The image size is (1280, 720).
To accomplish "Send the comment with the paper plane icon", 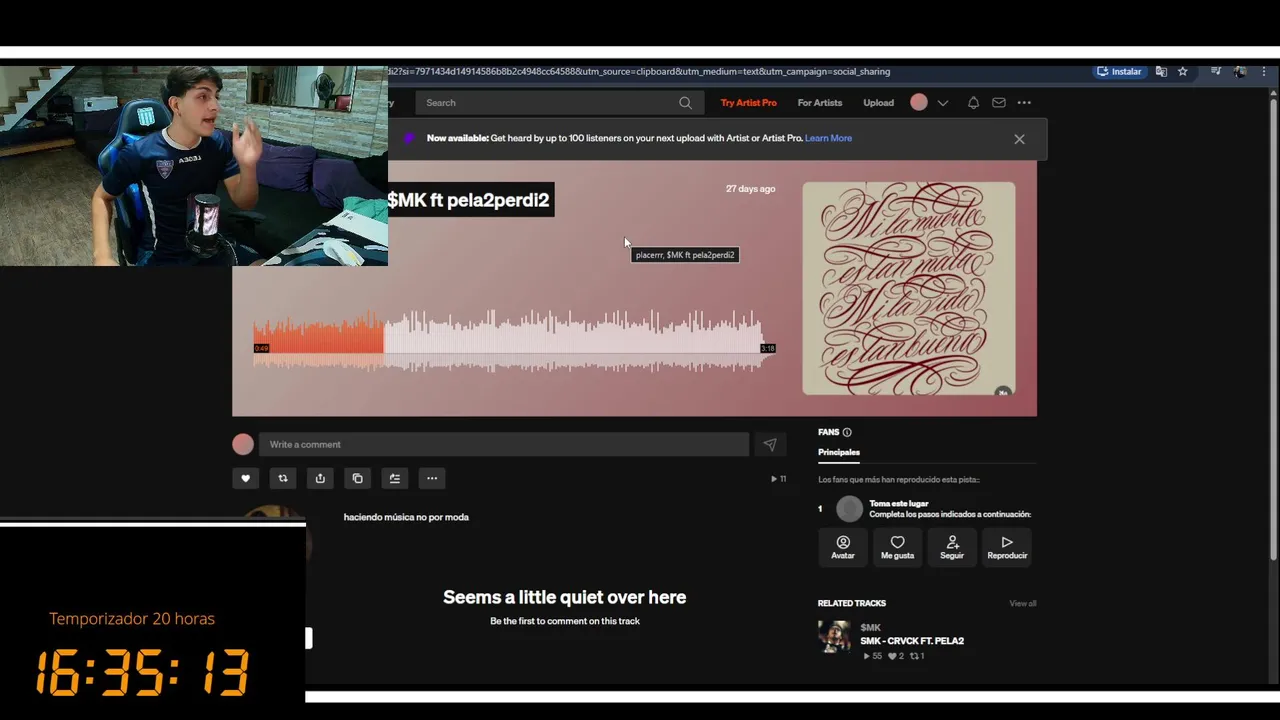I will click(x=770, y=445).
